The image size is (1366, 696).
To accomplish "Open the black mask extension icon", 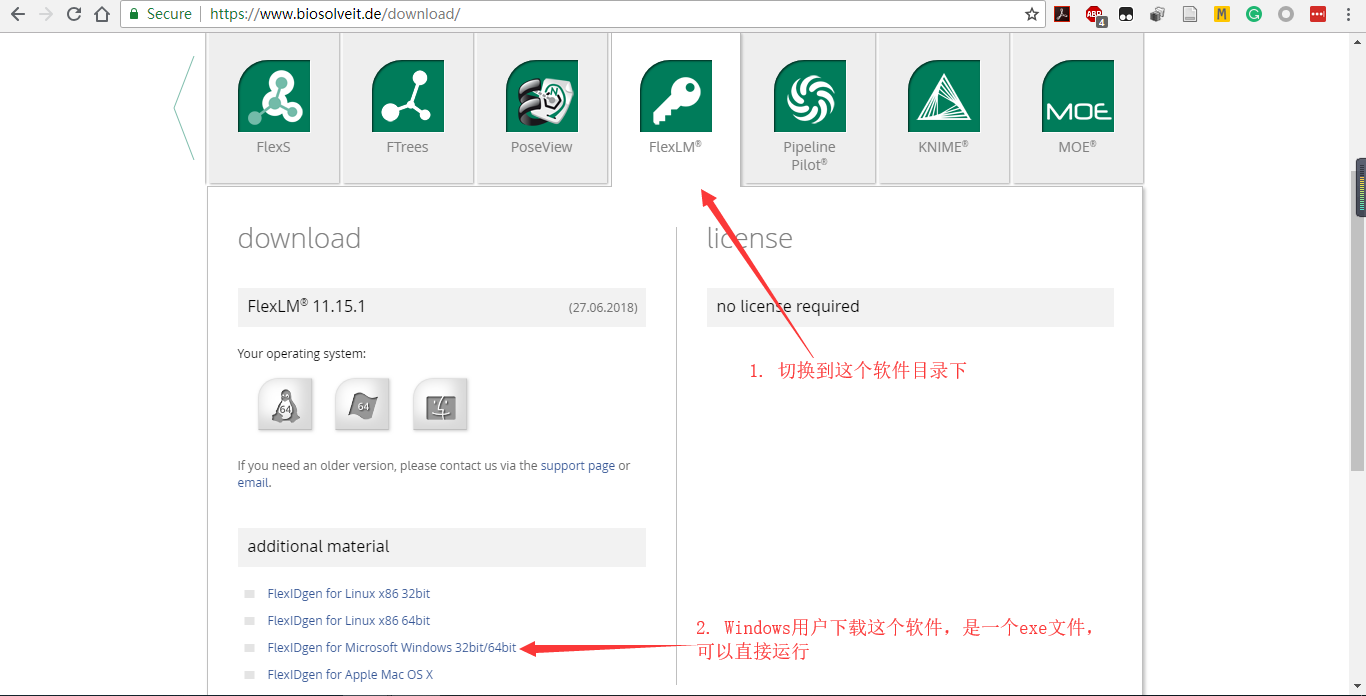I will (1126, 14).
